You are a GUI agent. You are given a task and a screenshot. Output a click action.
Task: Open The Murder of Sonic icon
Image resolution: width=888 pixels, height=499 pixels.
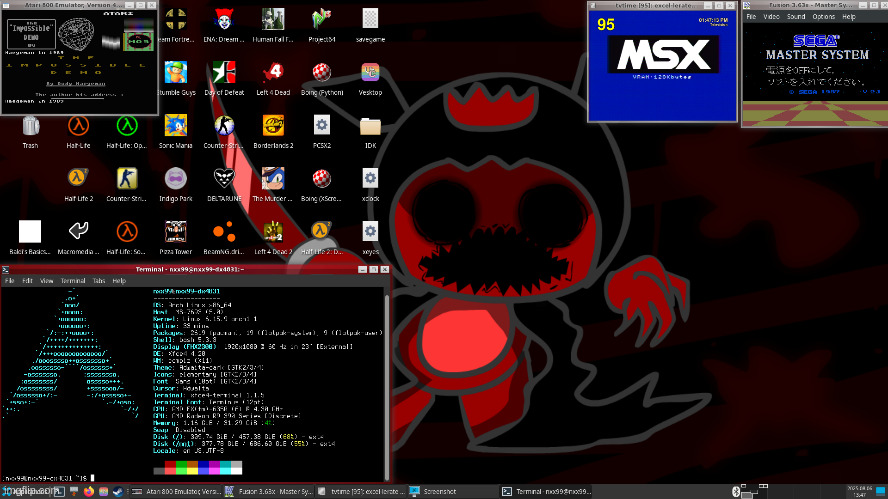[x=273, y=179]
